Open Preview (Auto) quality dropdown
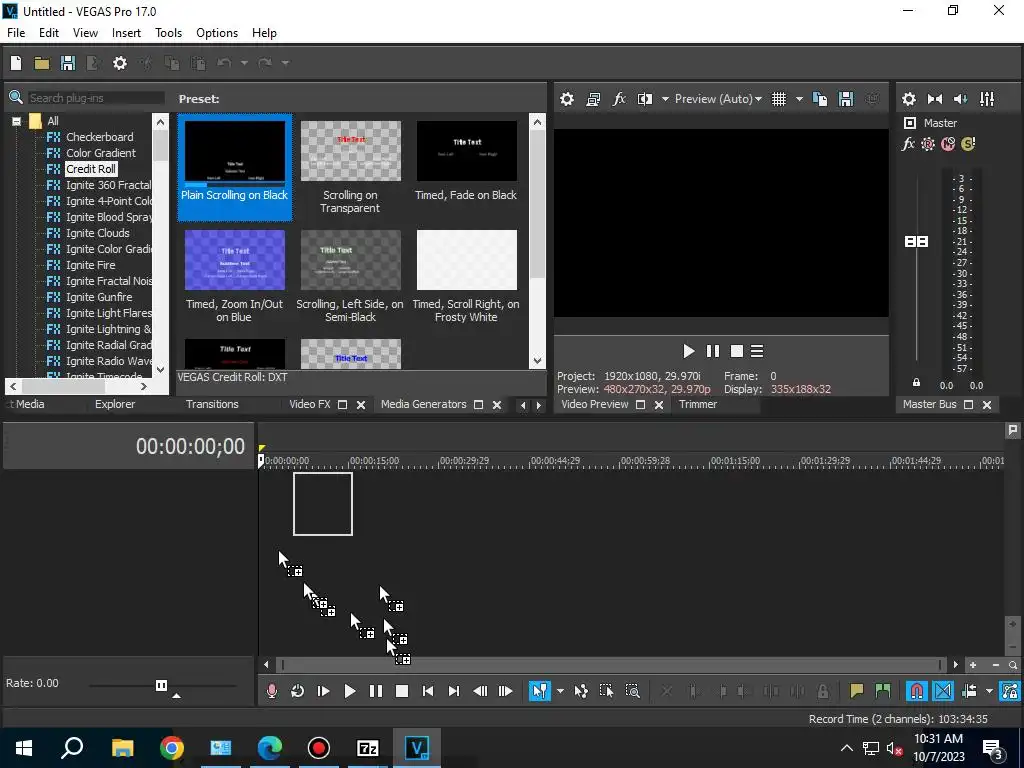The image size is (1024, 768). pyautogui.click(x=718, y=99)
